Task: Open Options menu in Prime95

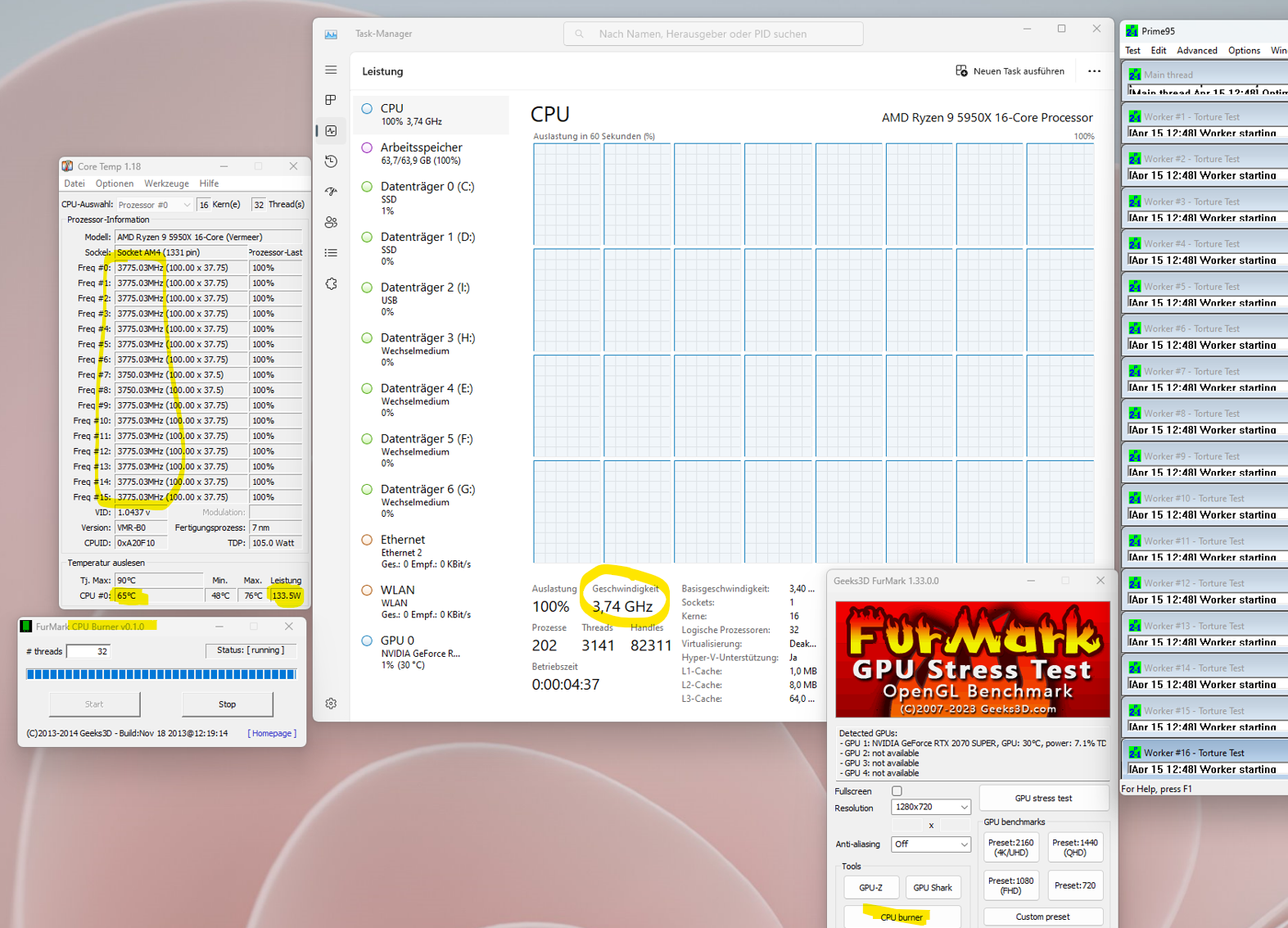Action: pyautogui.click(x=1244, y=51)
